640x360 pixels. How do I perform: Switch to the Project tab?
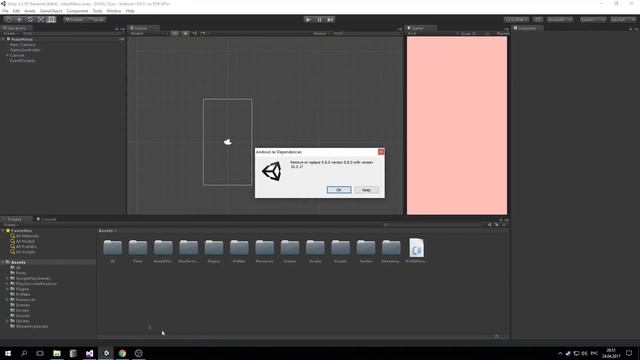pos(15,219)
